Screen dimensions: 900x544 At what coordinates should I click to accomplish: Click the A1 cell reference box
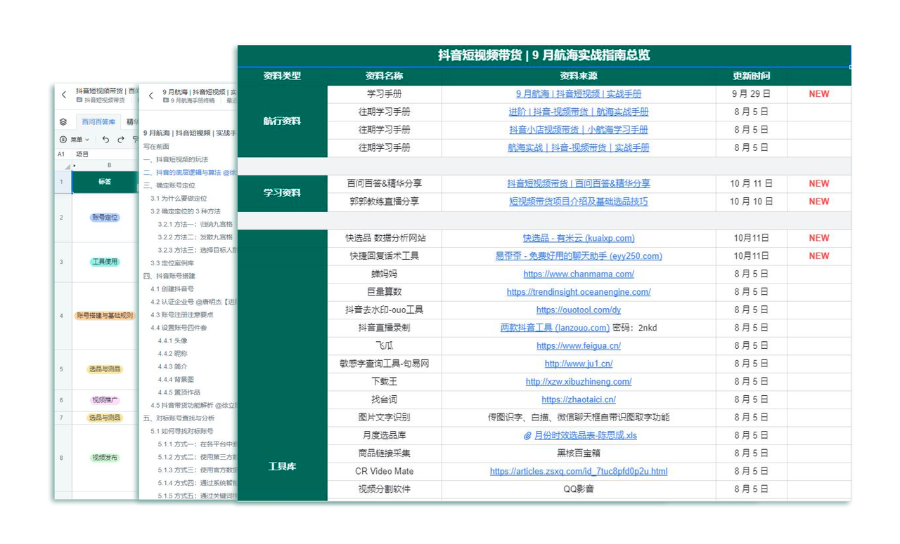pos(61,154)
